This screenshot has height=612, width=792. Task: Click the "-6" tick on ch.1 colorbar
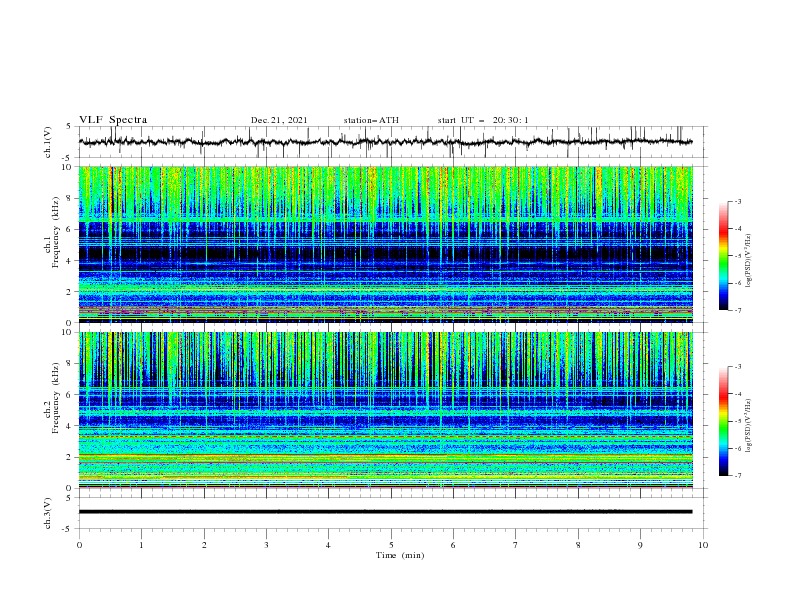[738, 283]
